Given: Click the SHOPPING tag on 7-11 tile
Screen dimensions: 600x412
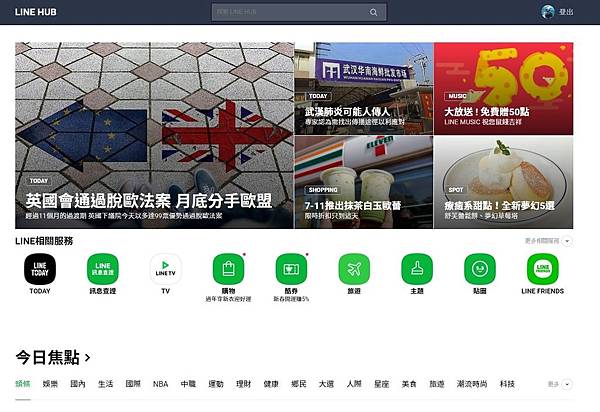Looking at the screenshot, I should 323,190.
